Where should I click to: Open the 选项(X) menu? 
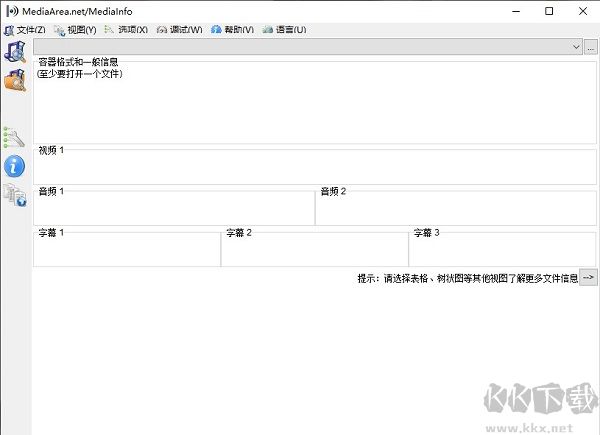(126, 30)
